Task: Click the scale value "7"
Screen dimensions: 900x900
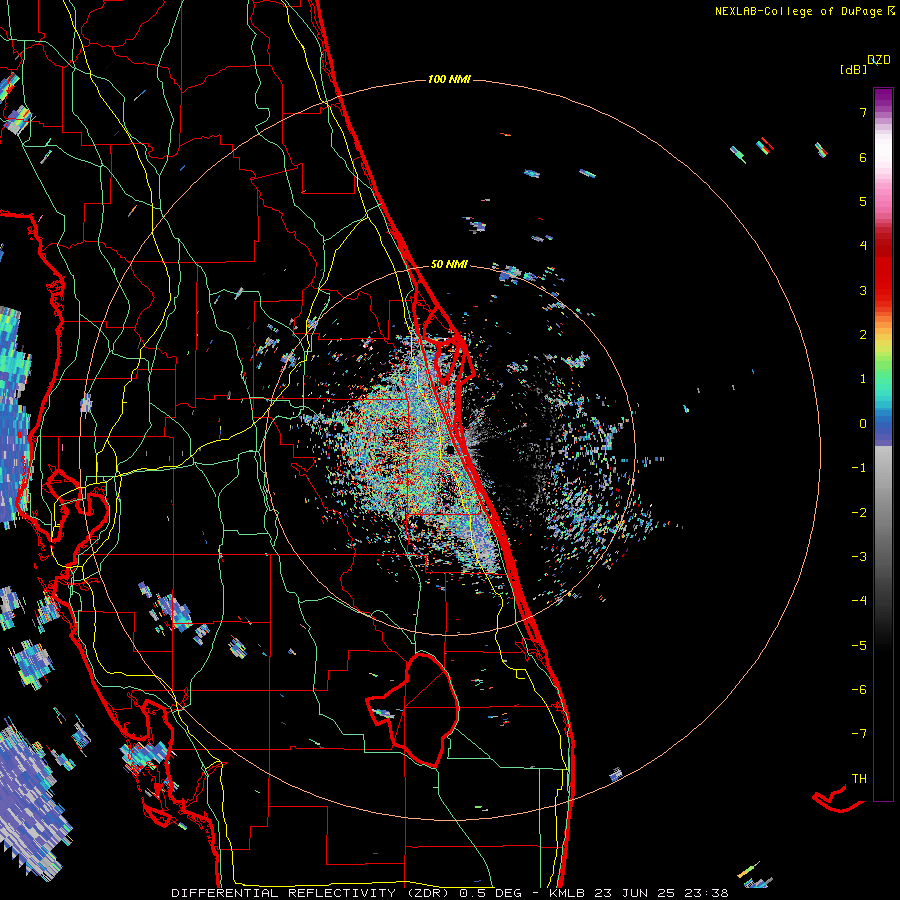Action: point(863,112)
